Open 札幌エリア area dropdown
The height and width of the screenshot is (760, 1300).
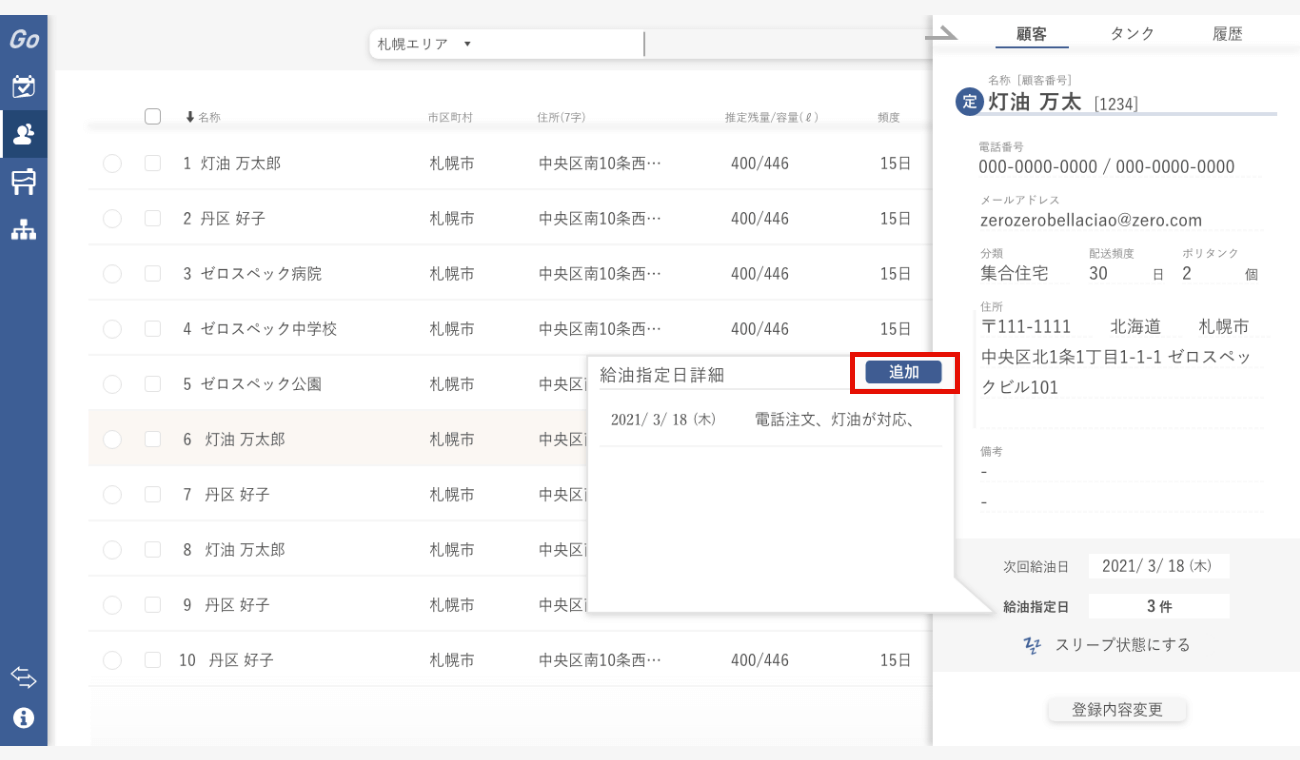pyautogui.click(x=424, y=44)
